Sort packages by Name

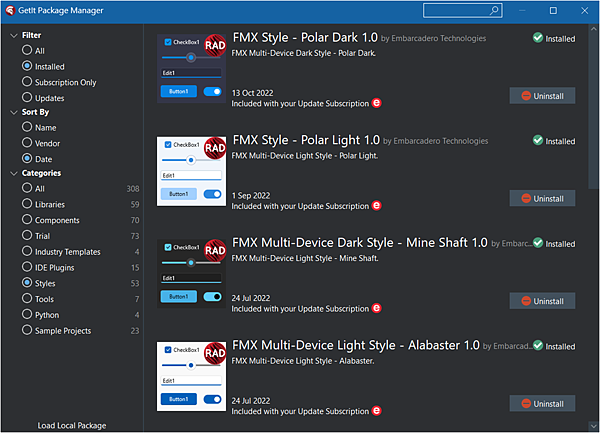click(x=27, y=127)
